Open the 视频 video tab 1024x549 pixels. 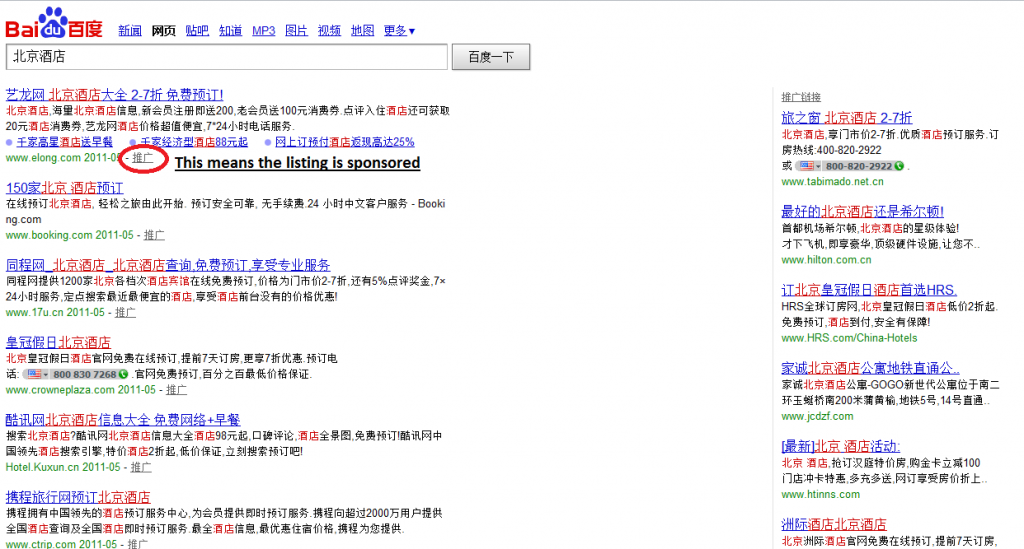pos(329,31)
